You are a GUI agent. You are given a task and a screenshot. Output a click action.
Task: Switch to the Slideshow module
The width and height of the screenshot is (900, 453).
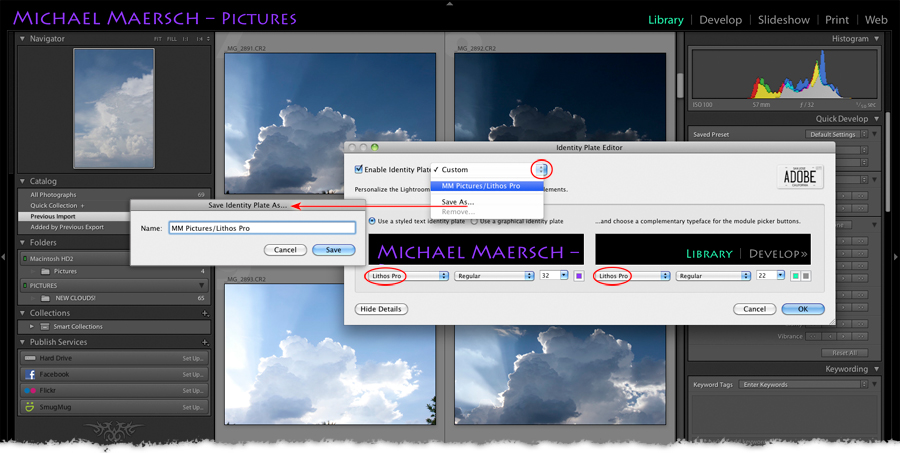pos(783,20)
